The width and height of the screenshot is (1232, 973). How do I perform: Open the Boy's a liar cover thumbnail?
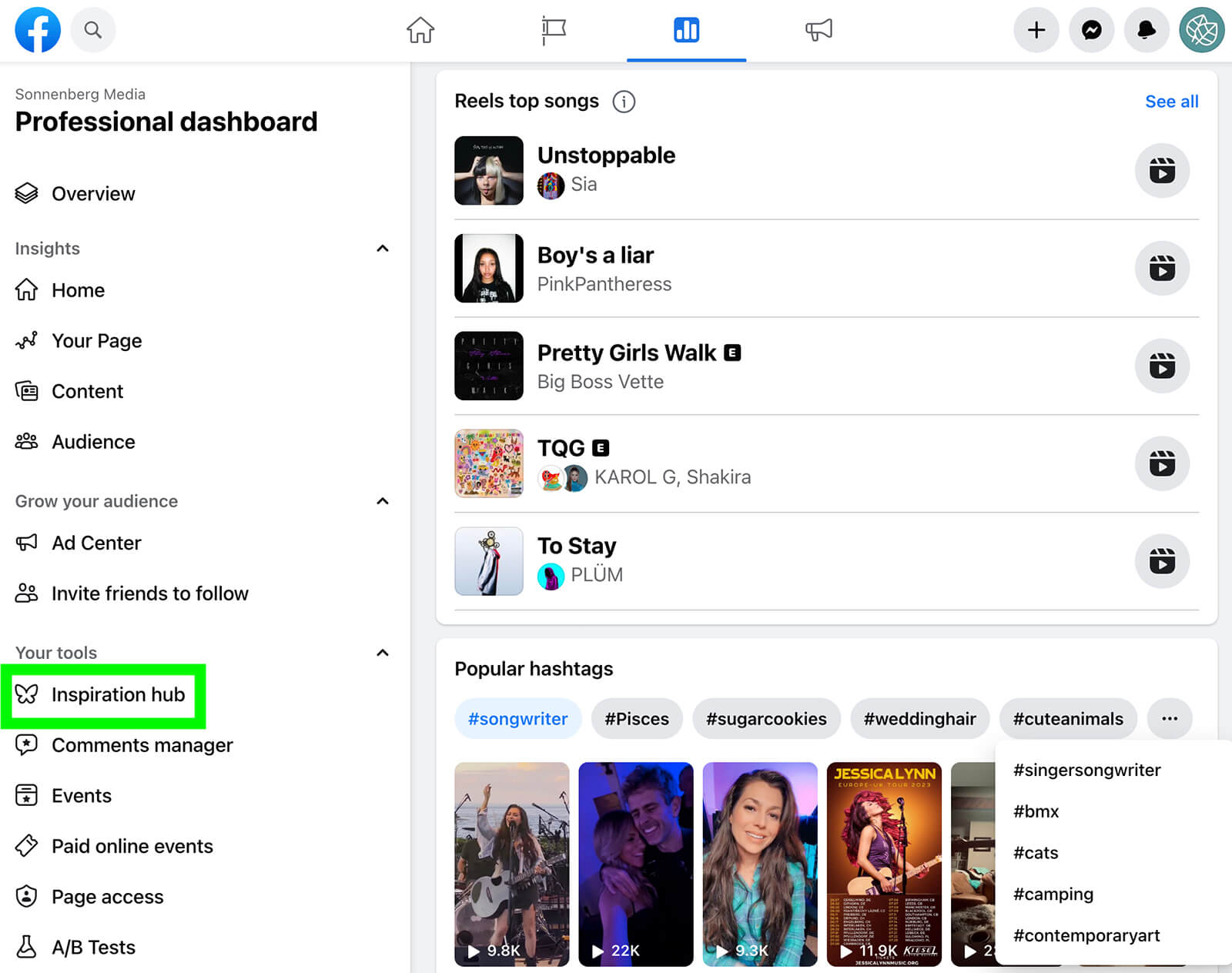click(x=489, y=268)
